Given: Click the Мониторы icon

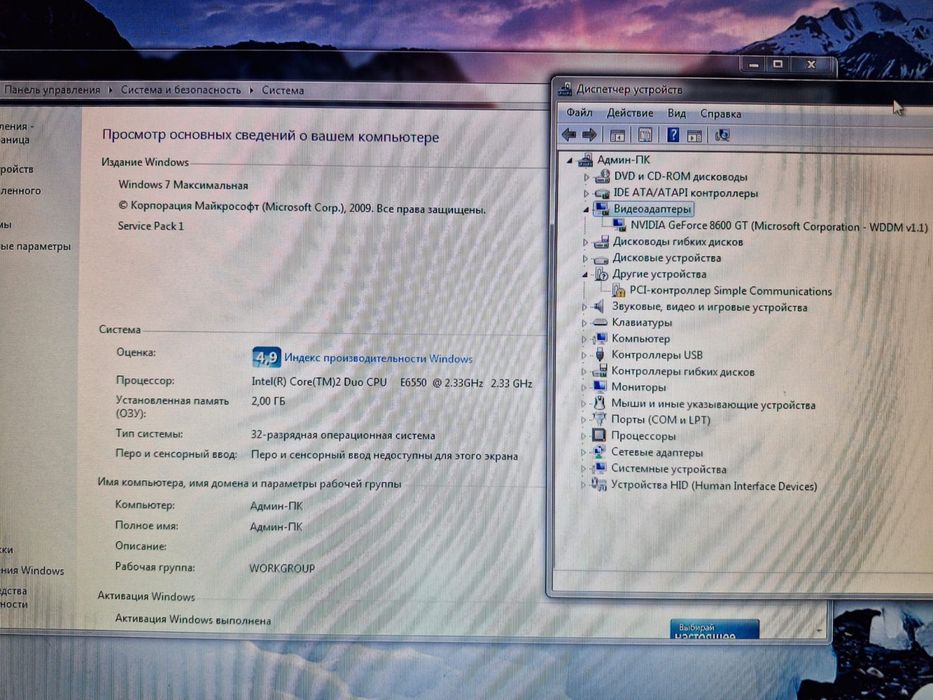Looking at the screenshot, I should point(600,387).
